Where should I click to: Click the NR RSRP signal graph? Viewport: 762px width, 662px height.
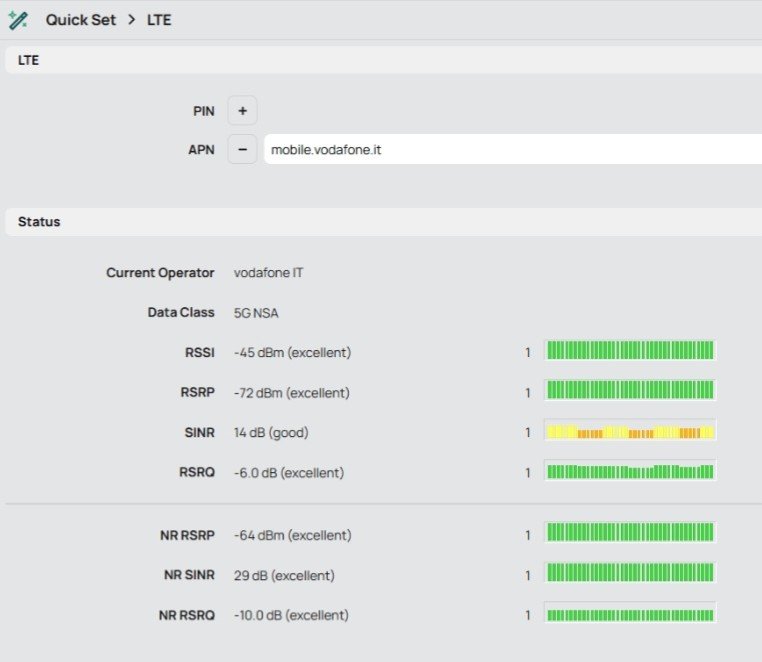630,534
